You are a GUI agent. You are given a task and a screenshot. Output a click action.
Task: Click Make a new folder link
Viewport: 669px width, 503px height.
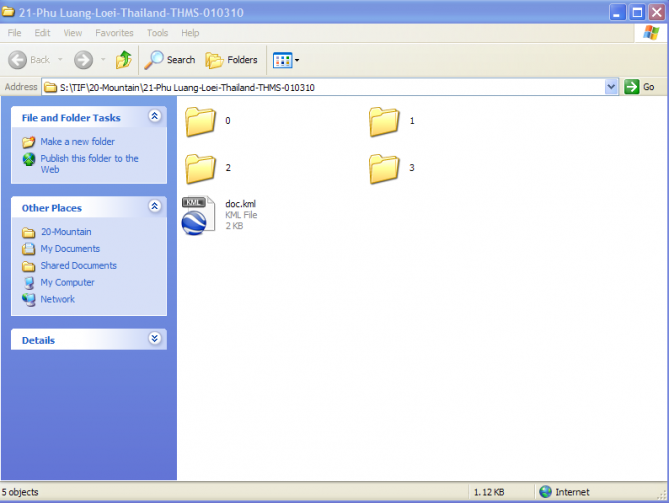click(x=78, y=142)
